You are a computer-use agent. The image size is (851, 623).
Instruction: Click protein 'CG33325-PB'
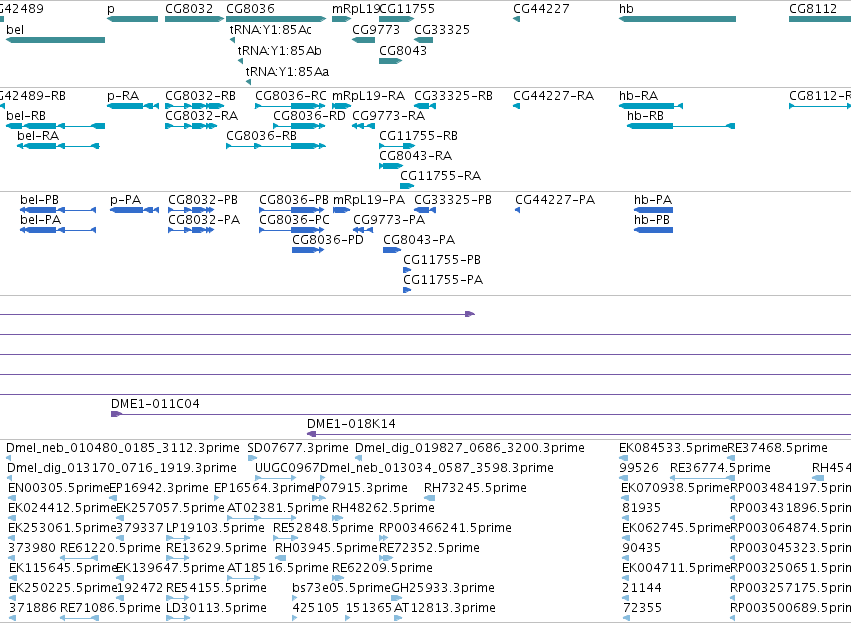(453, 200)
